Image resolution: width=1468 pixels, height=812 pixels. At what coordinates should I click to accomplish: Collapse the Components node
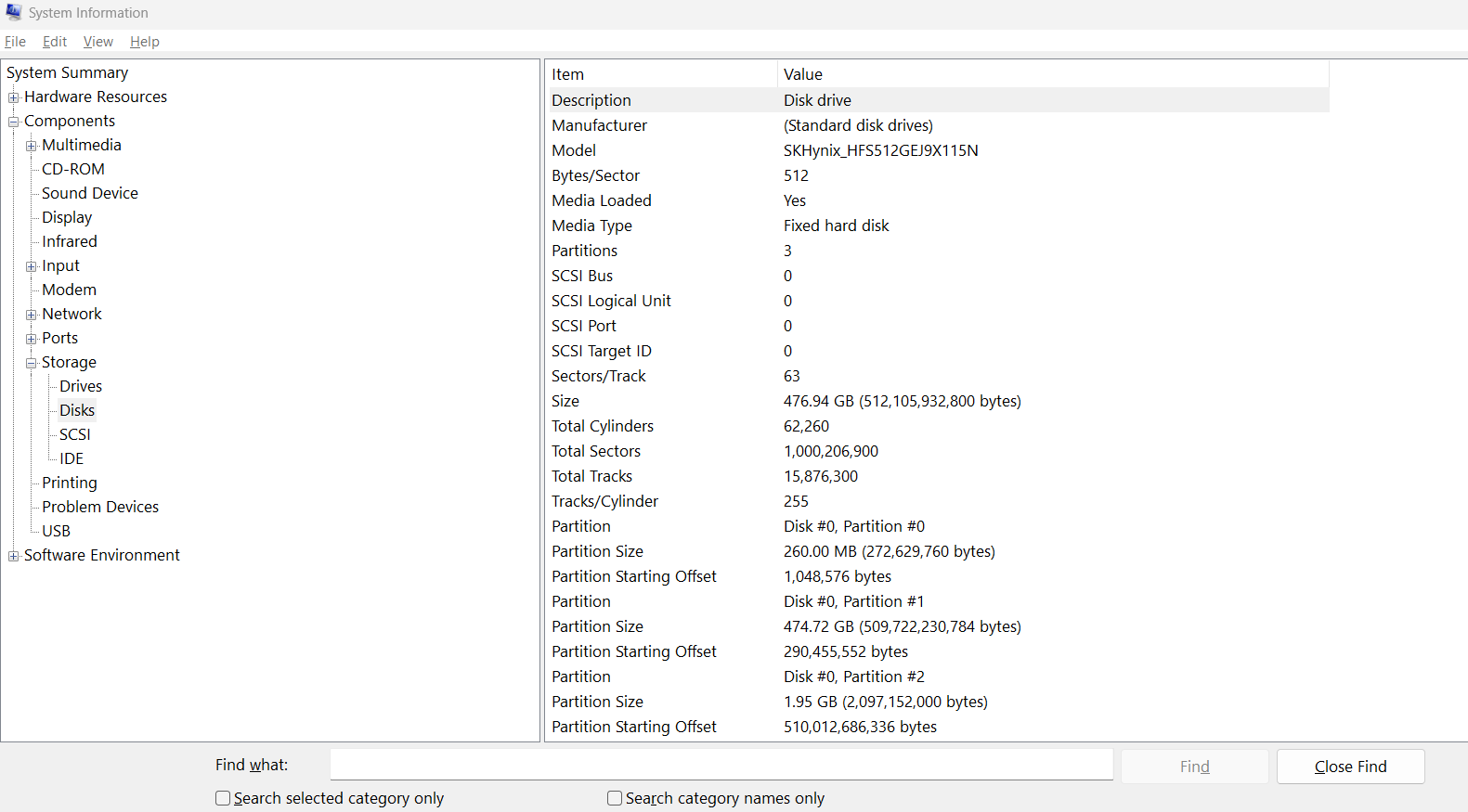14,122
